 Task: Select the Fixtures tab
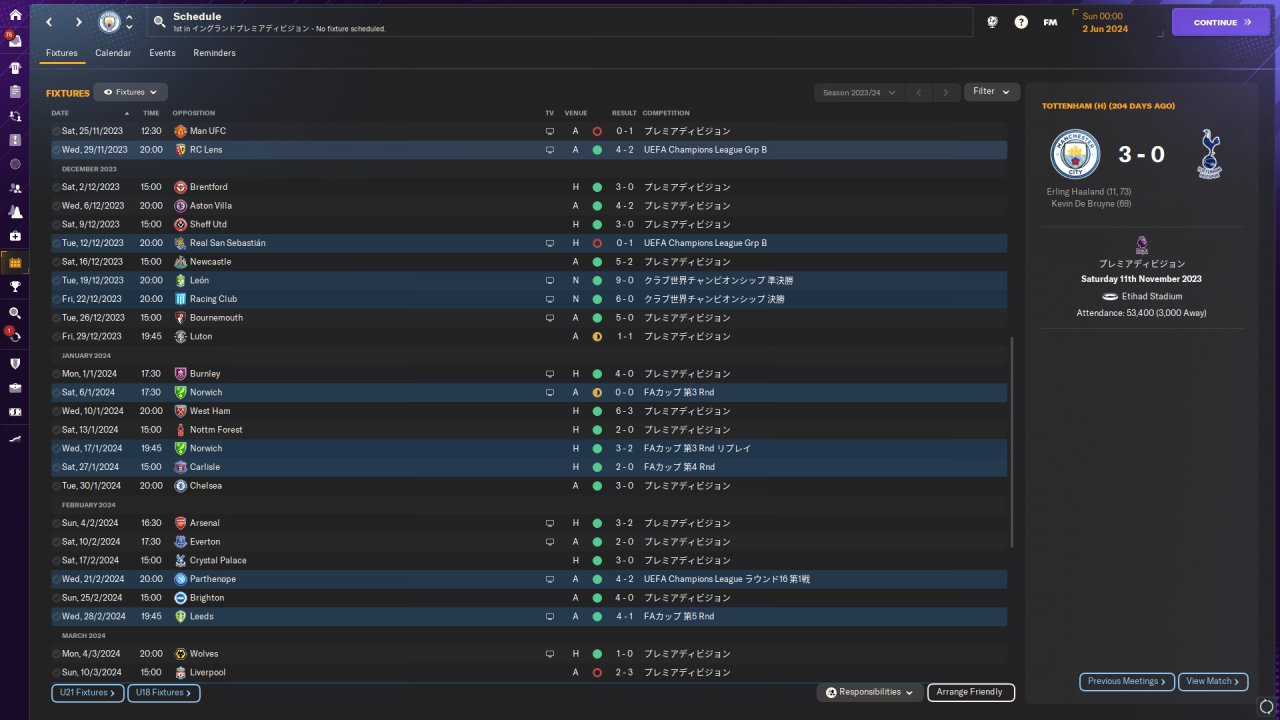[x=62, y=53]
